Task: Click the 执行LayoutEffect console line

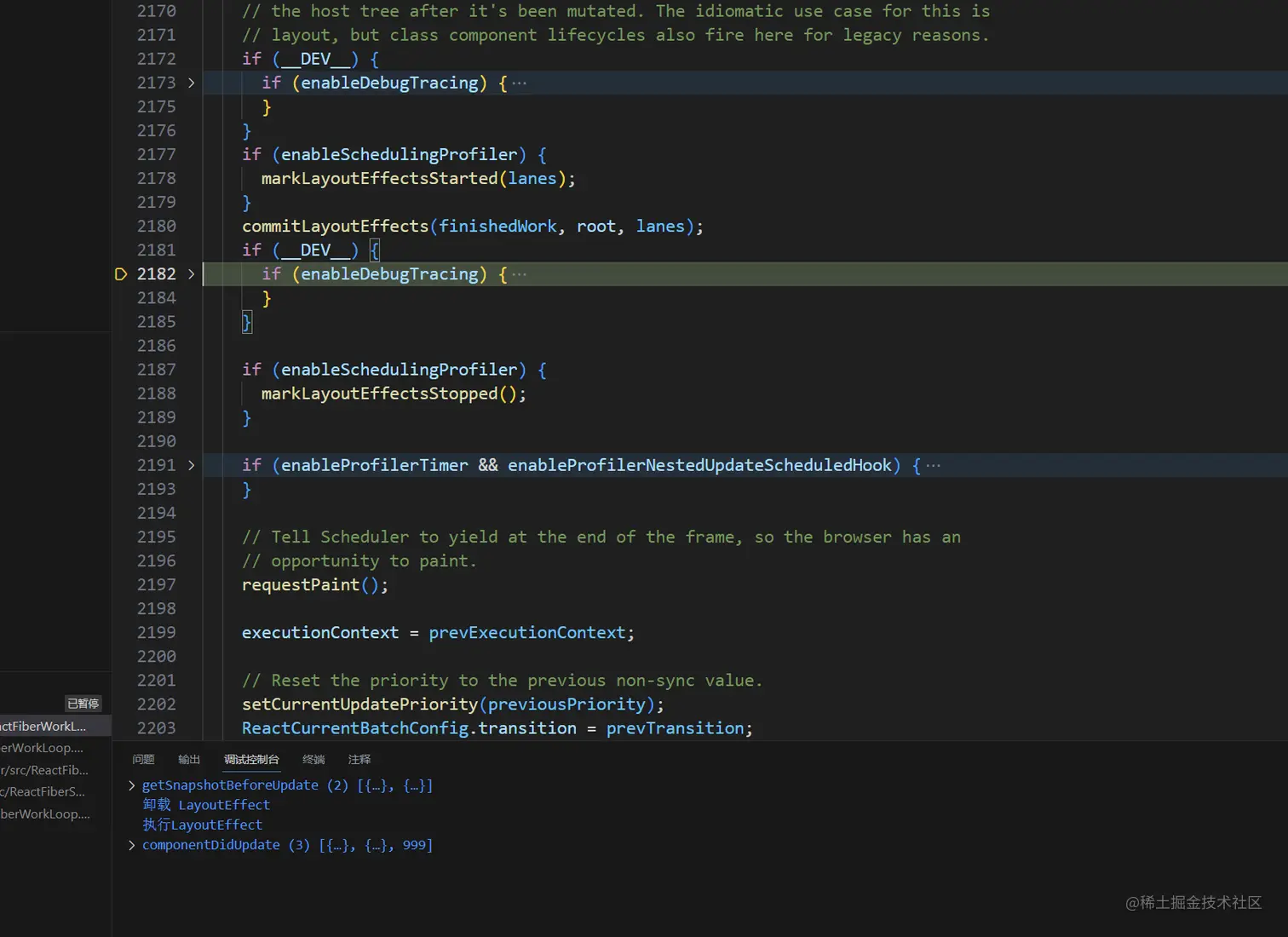Action: coord(203,825)
